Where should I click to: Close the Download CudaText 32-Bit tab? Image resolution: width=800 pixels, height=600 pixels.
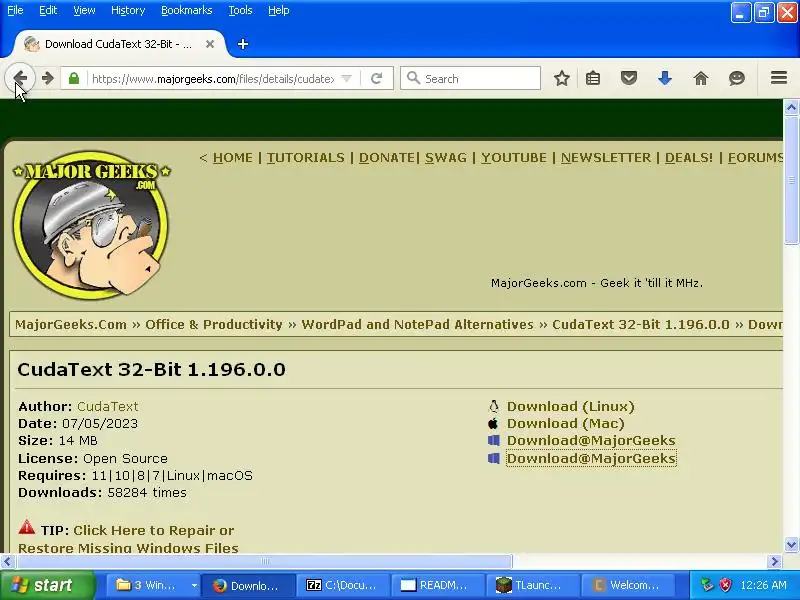(x=210, y=44)
